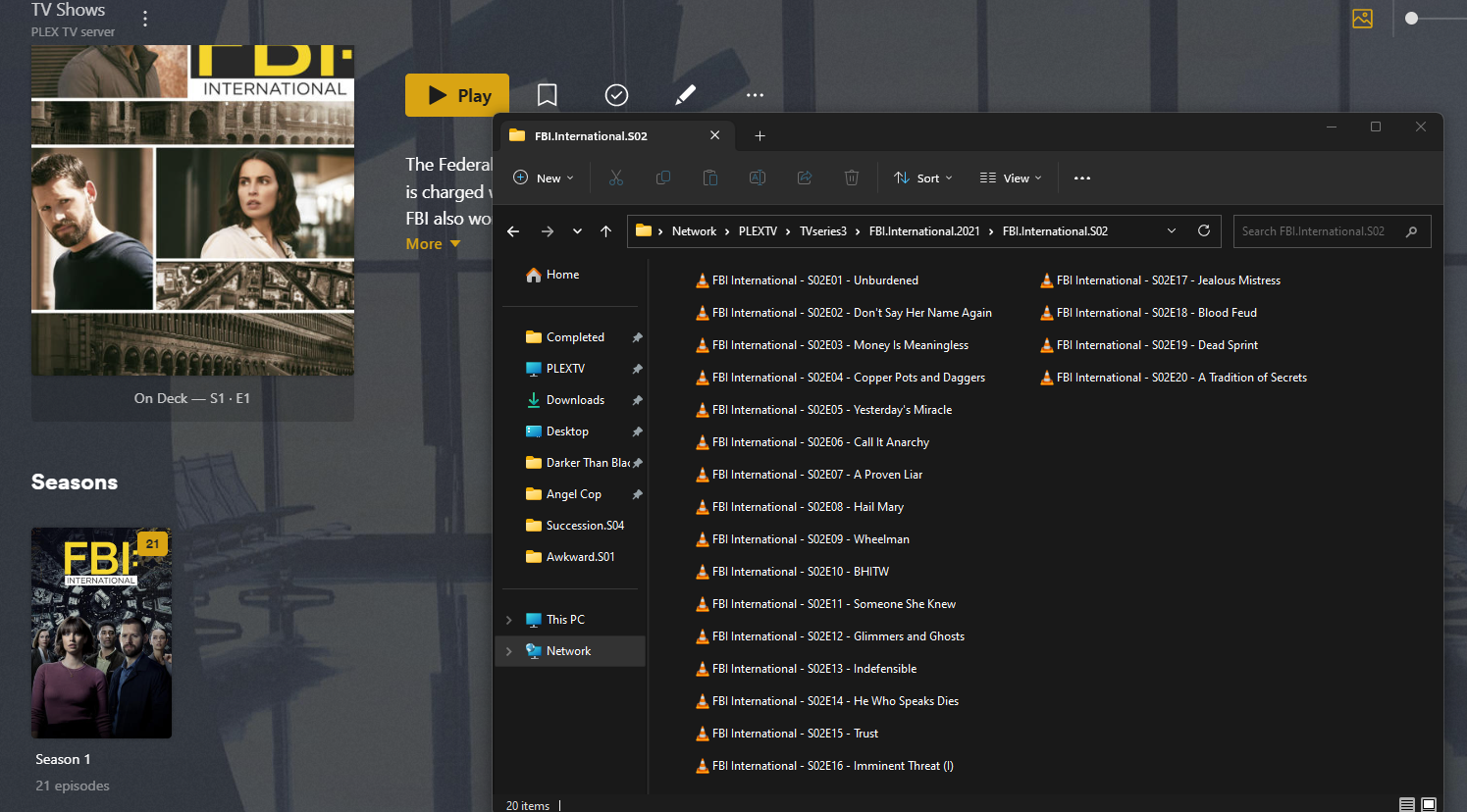This screenshot has height=812, width=1467.
Task: Expand the address bar history dropdown
Action: pyautogui.click(x=1171, y=231)
